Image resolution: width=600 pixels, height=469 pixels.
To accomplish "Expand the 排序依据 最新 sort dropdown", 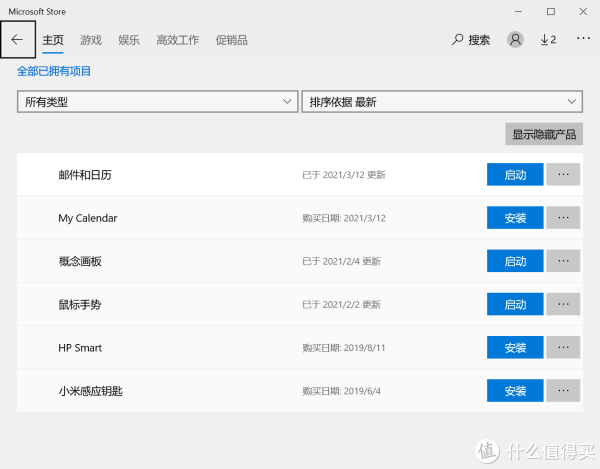I will pyautogui.click(x=442, y=102).
